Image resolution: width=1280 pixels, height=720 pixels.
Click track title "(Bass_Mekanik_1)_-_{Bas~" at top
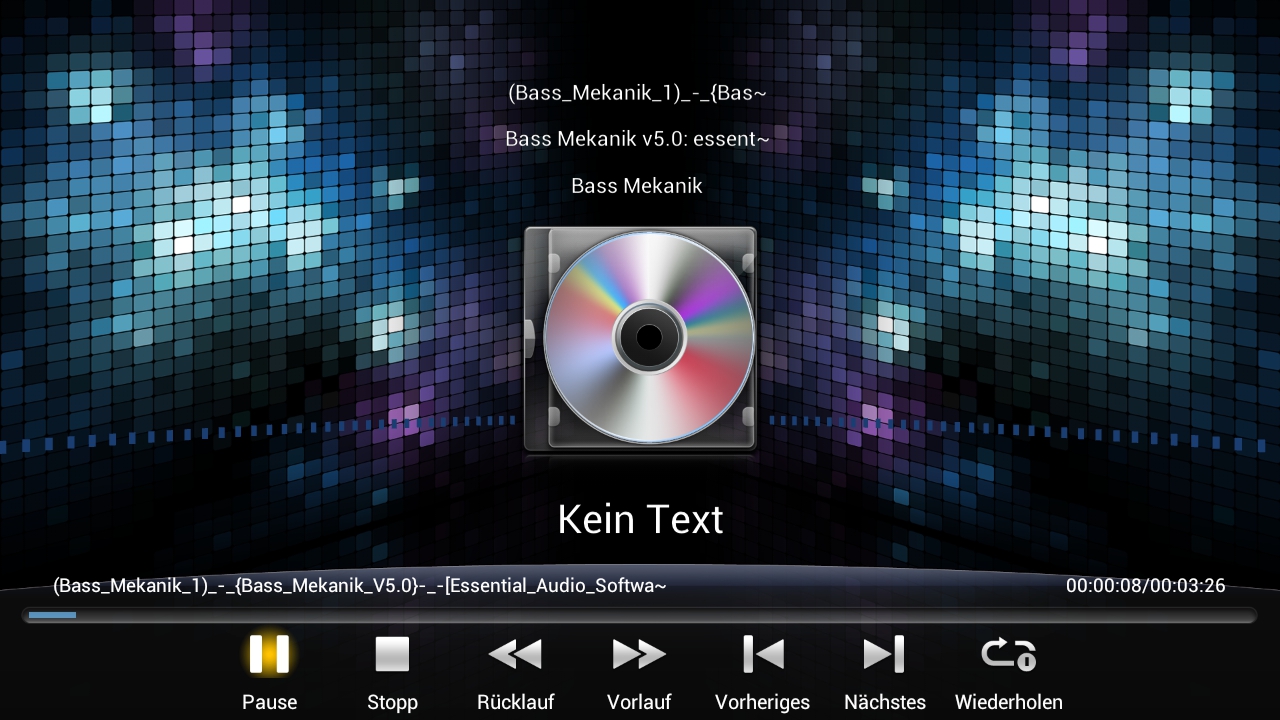point(638,93)
